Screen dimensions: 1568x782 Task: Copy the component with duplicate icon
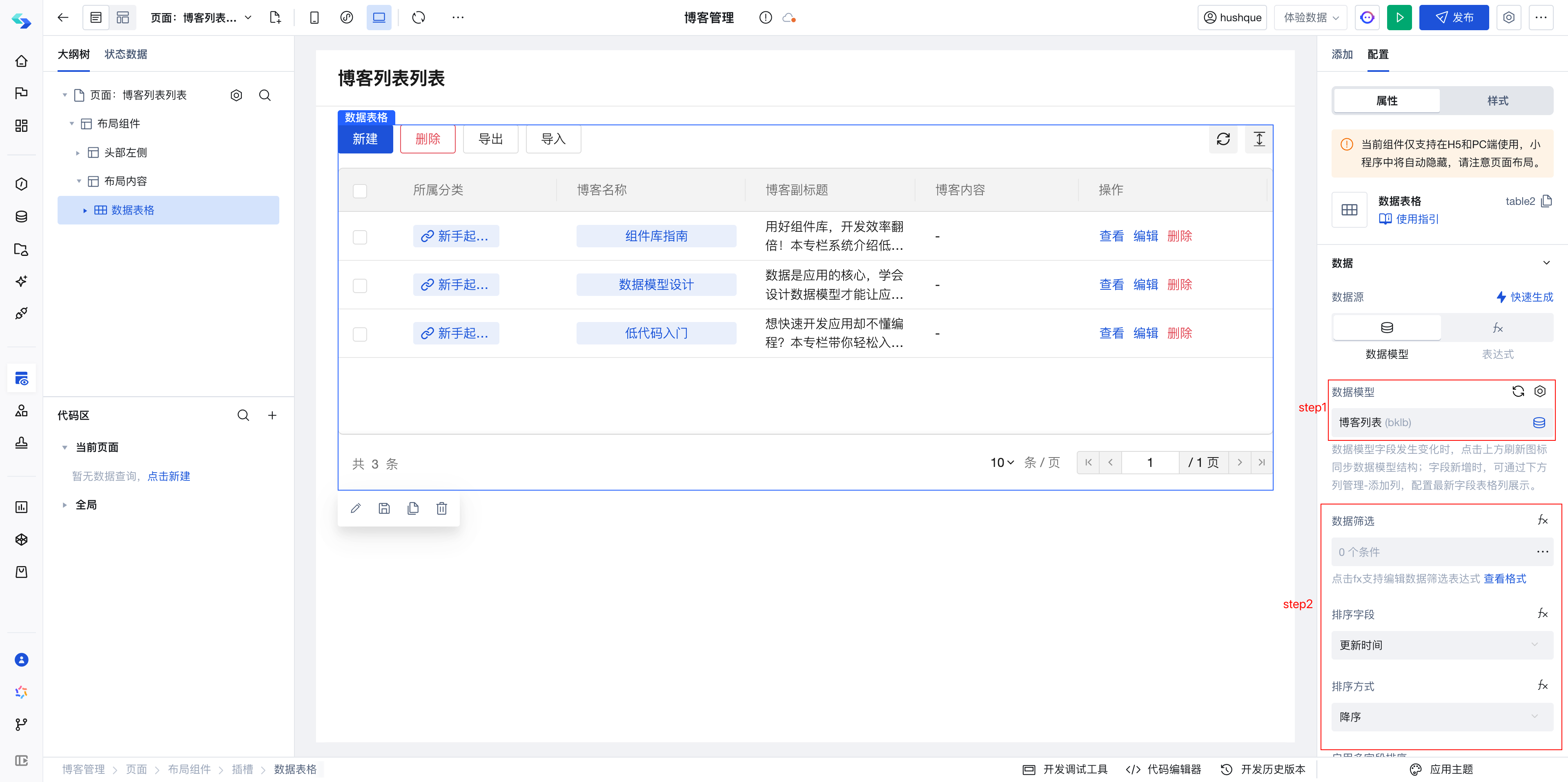point(413,508)
